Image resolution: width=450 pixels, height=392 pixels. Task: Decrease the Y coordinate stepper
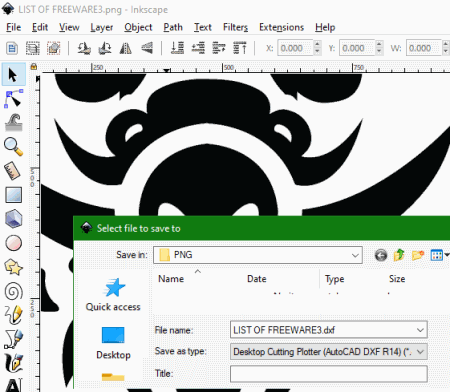point(379,52)
